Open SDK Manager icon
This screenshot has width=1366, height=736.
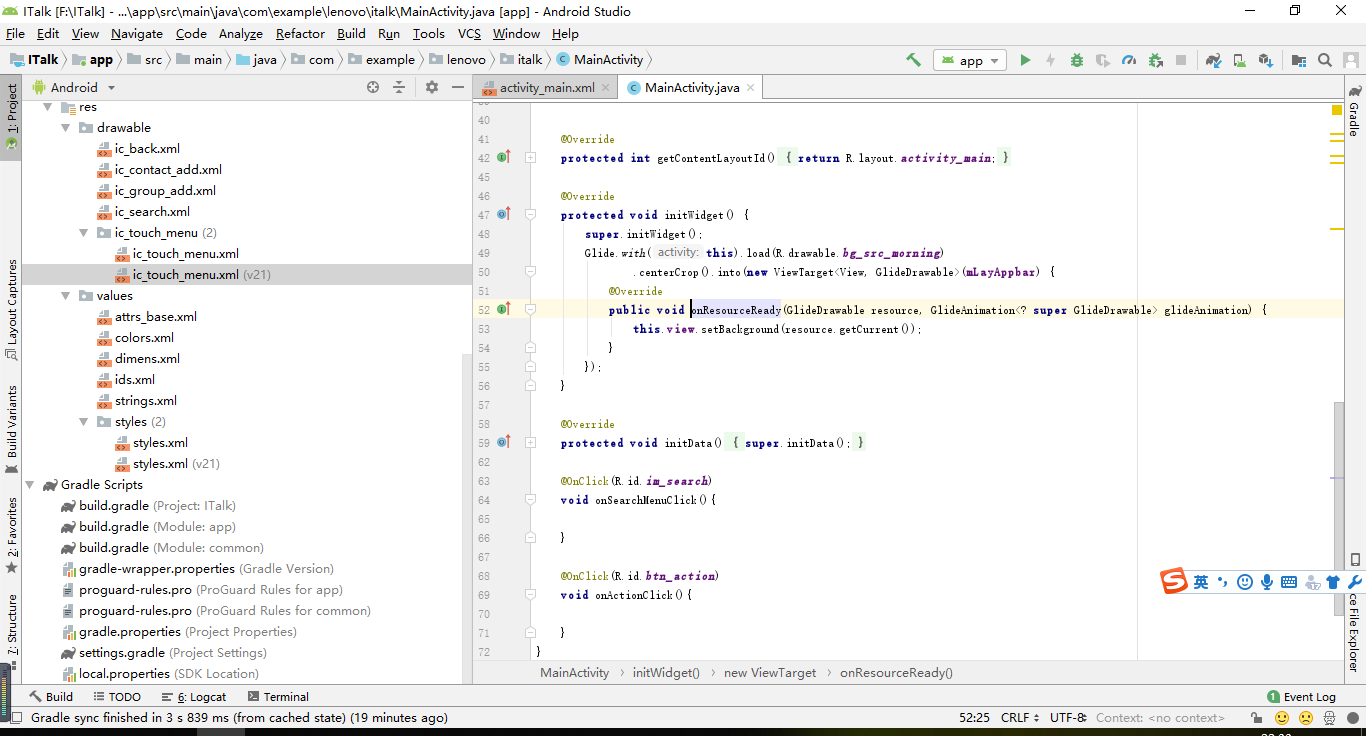[1265, 60]
